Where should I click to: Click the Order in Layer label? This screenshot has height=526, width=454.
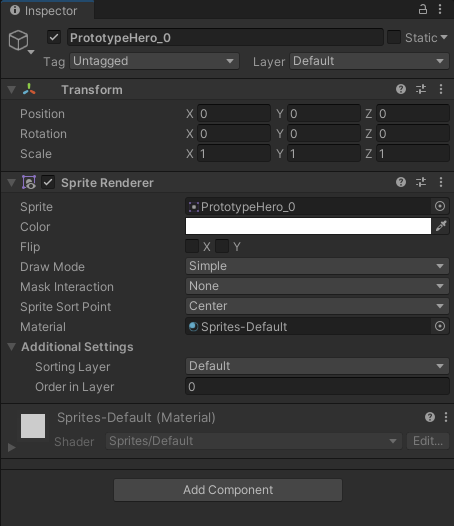coord(74,387)
